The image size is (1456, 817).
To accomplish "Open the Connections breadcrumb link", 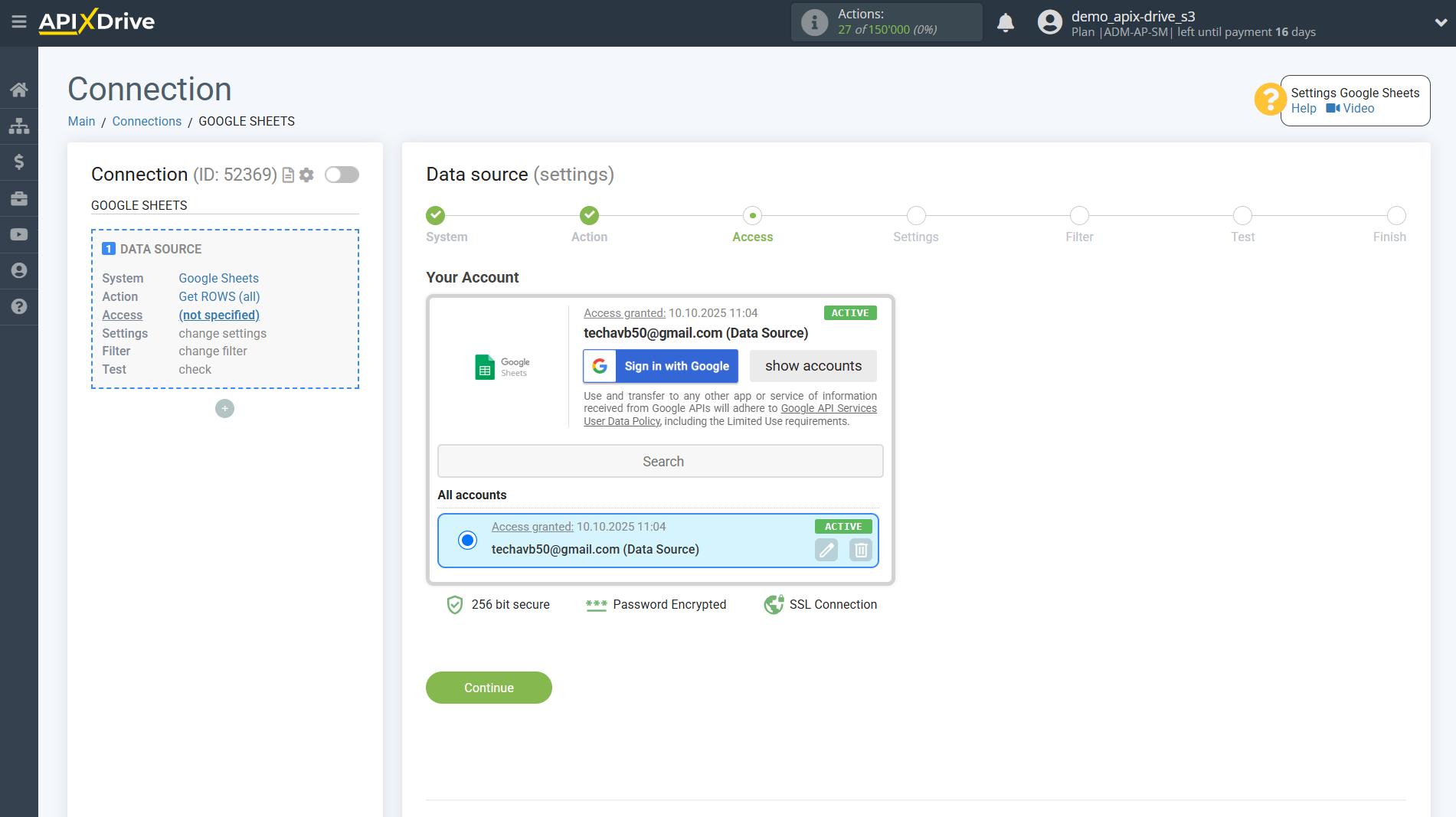I will [146, 121].
